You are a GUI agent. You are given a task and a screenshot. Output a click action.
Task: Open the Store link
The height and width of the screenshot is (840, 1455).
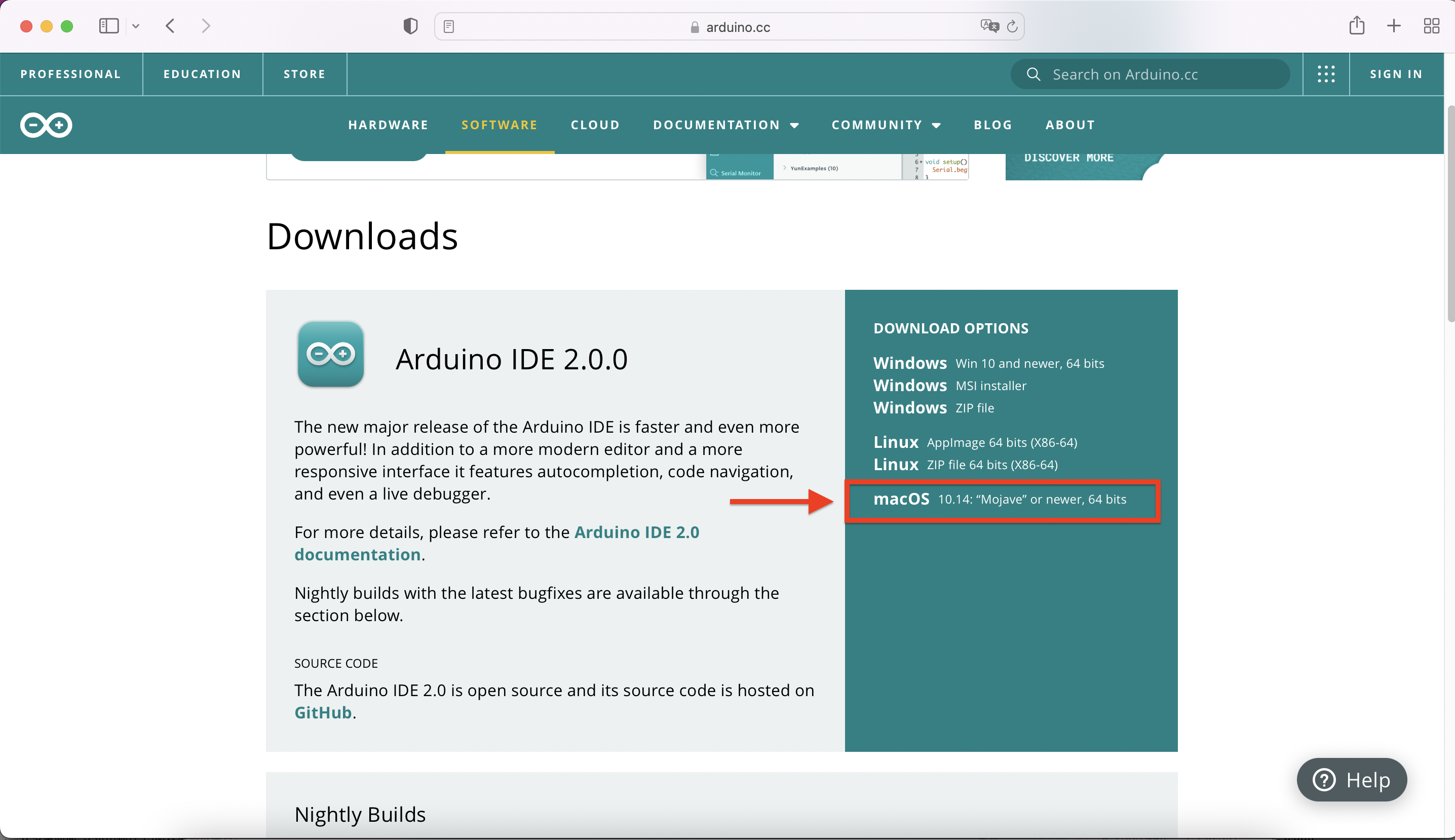tap(304, 74)
